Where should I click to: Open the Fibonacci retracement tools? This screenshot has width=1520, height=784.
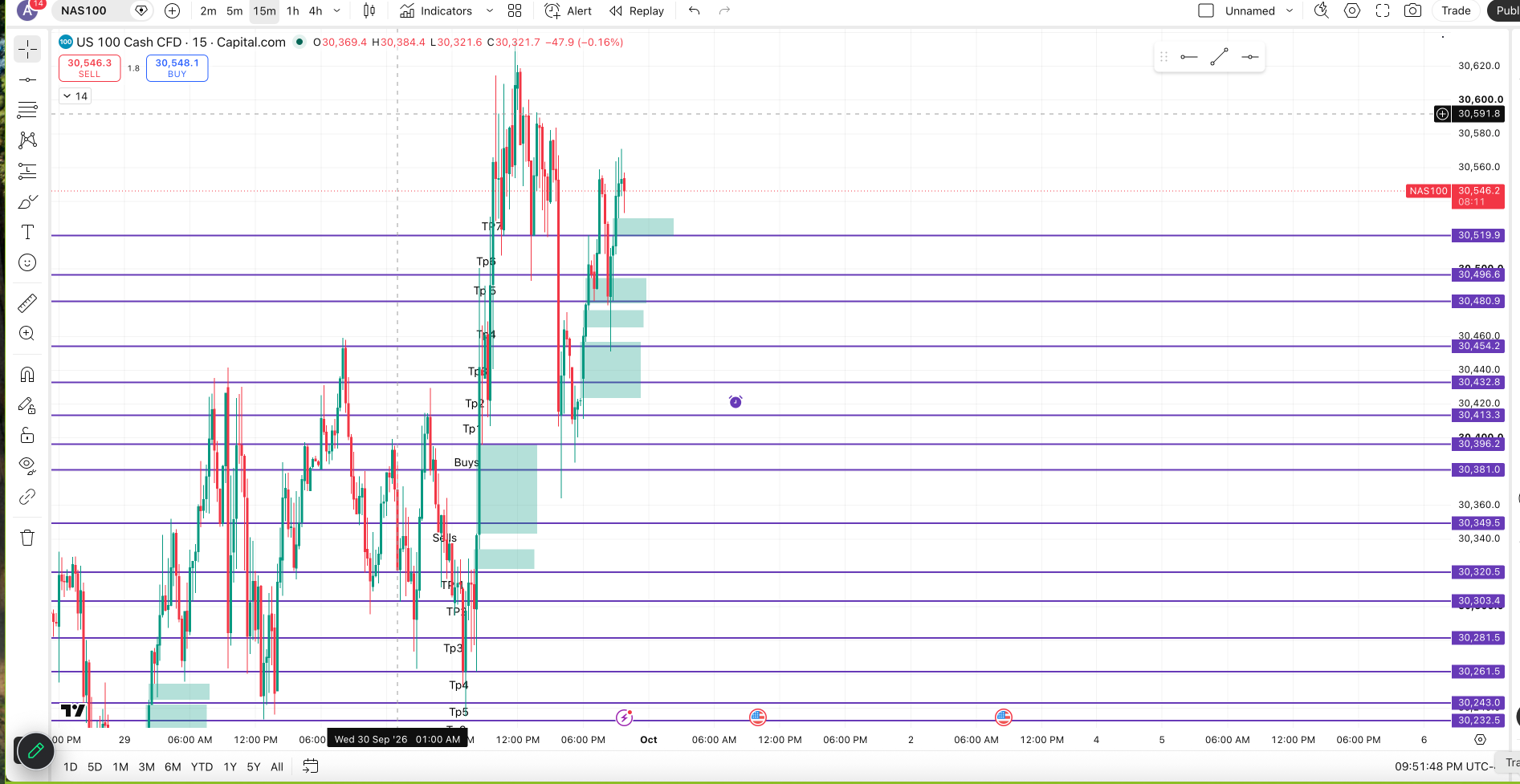[x=27, y=110]
